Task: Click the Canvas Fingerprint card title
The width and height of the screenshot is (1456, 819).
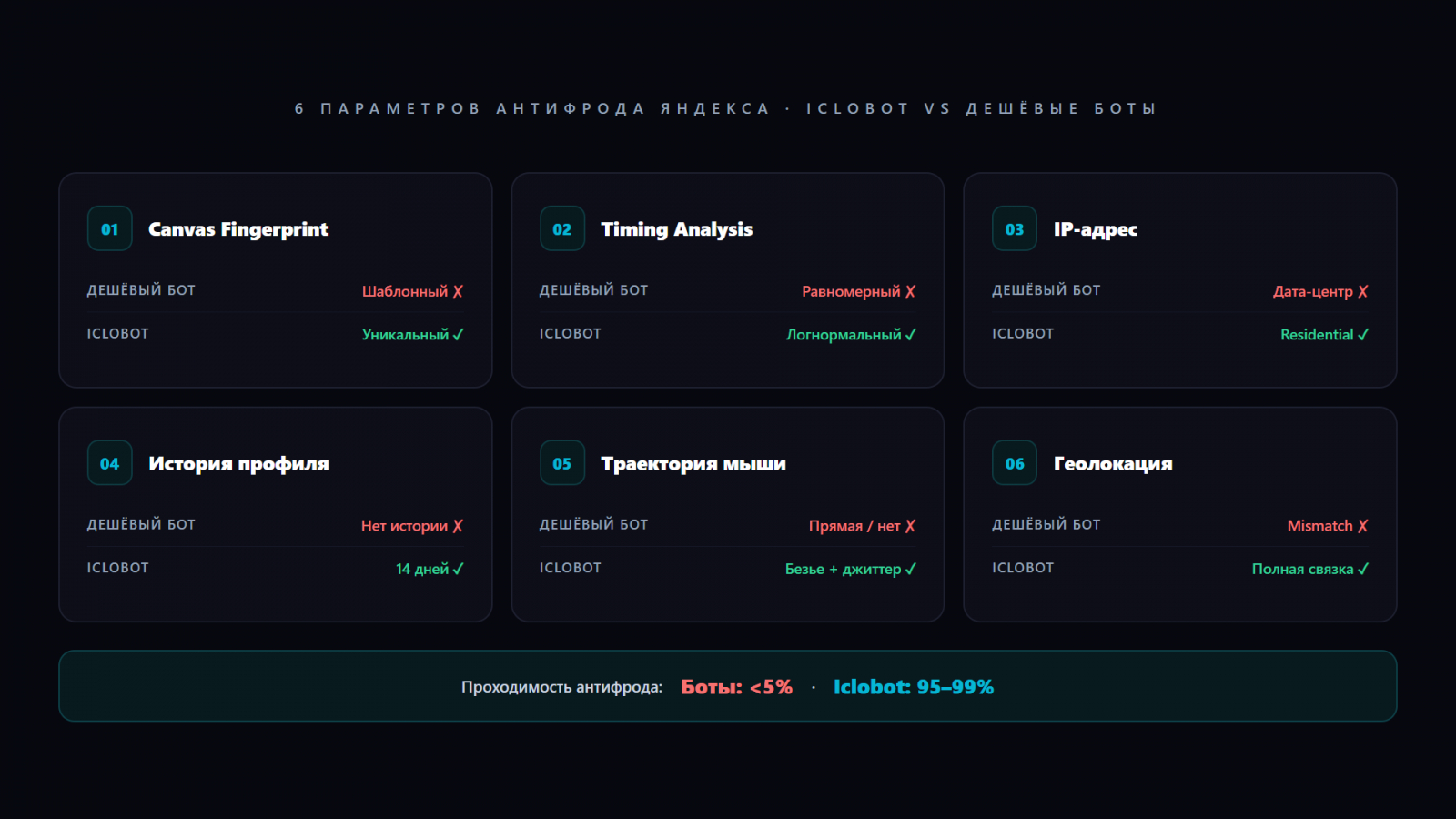Action: coord(238,229)
